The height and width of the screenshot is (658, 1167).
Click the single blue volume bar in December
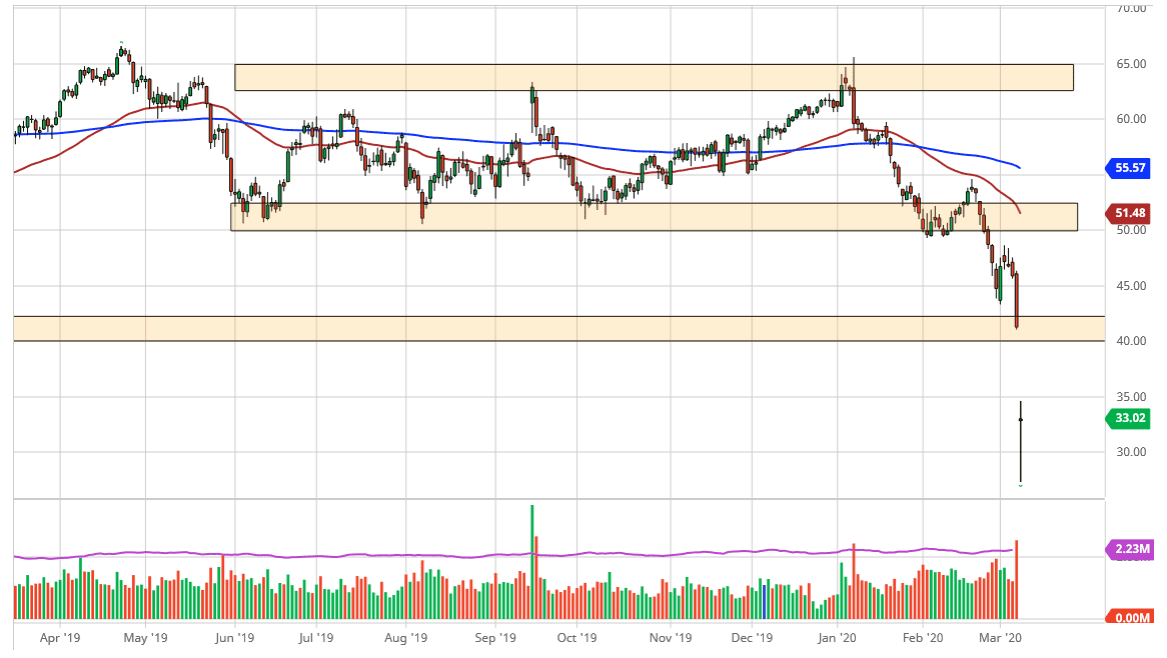coord(764,603)
